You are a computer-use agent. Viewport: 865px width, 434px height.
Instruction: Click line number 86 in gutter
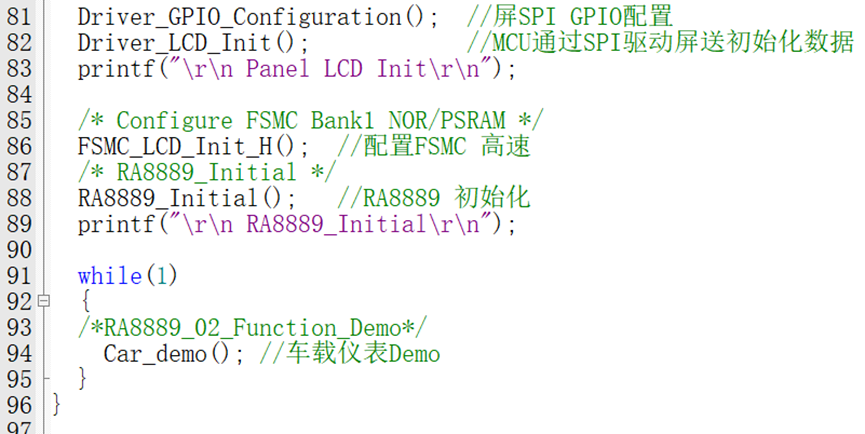click(x=19, y=147)
